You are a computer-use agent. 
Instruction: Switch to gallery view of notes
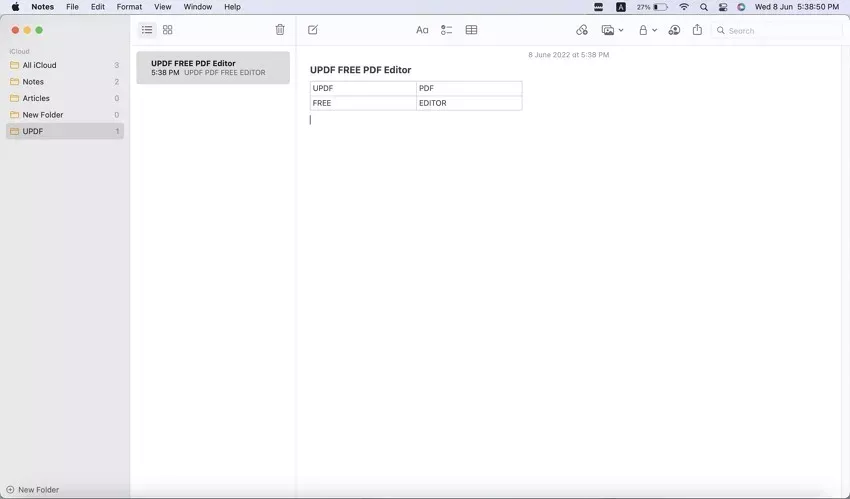pyautogui.click(x=168, y=30)
